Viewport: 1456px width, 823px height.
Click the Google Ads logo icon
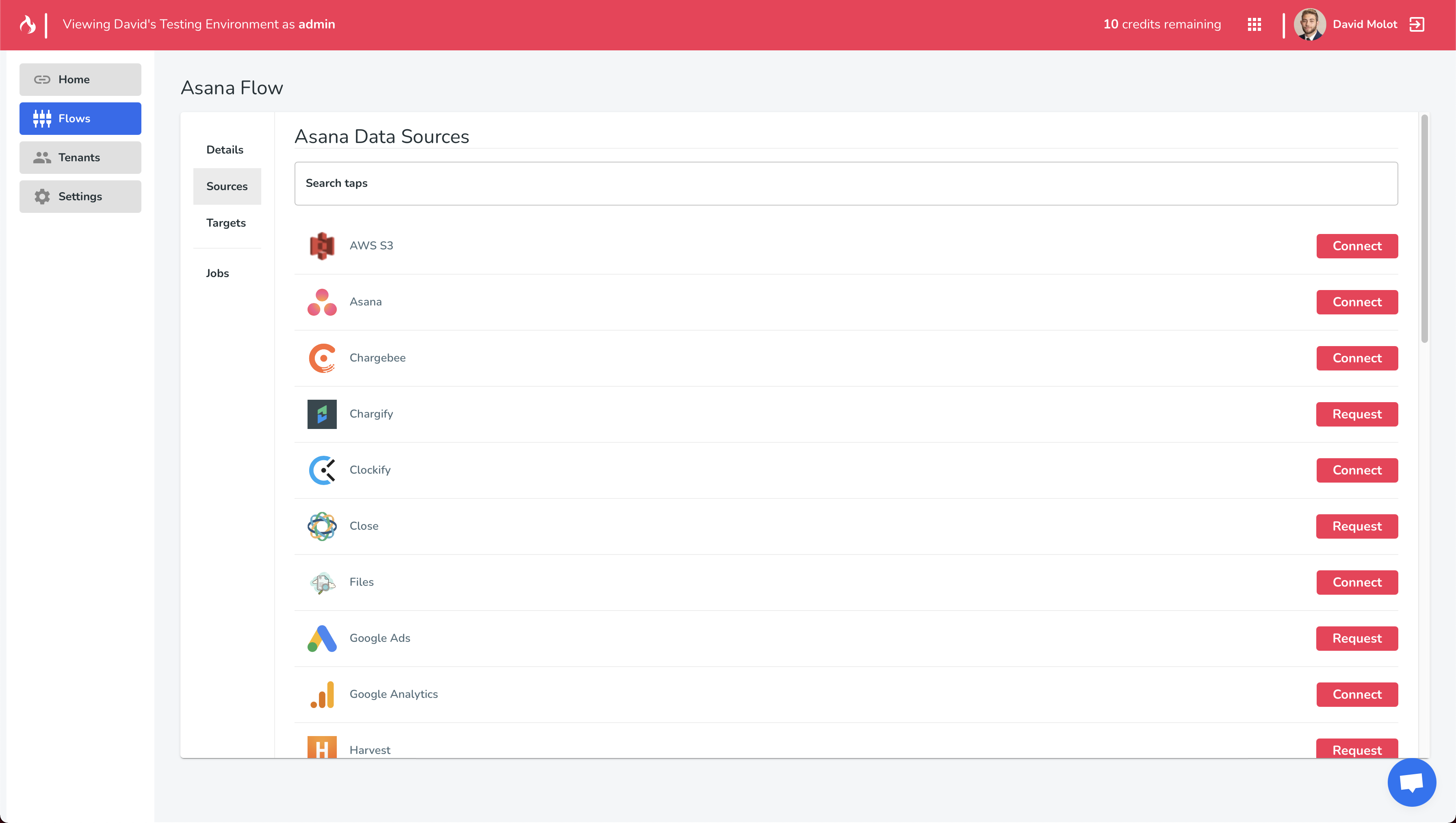point(322,638)
